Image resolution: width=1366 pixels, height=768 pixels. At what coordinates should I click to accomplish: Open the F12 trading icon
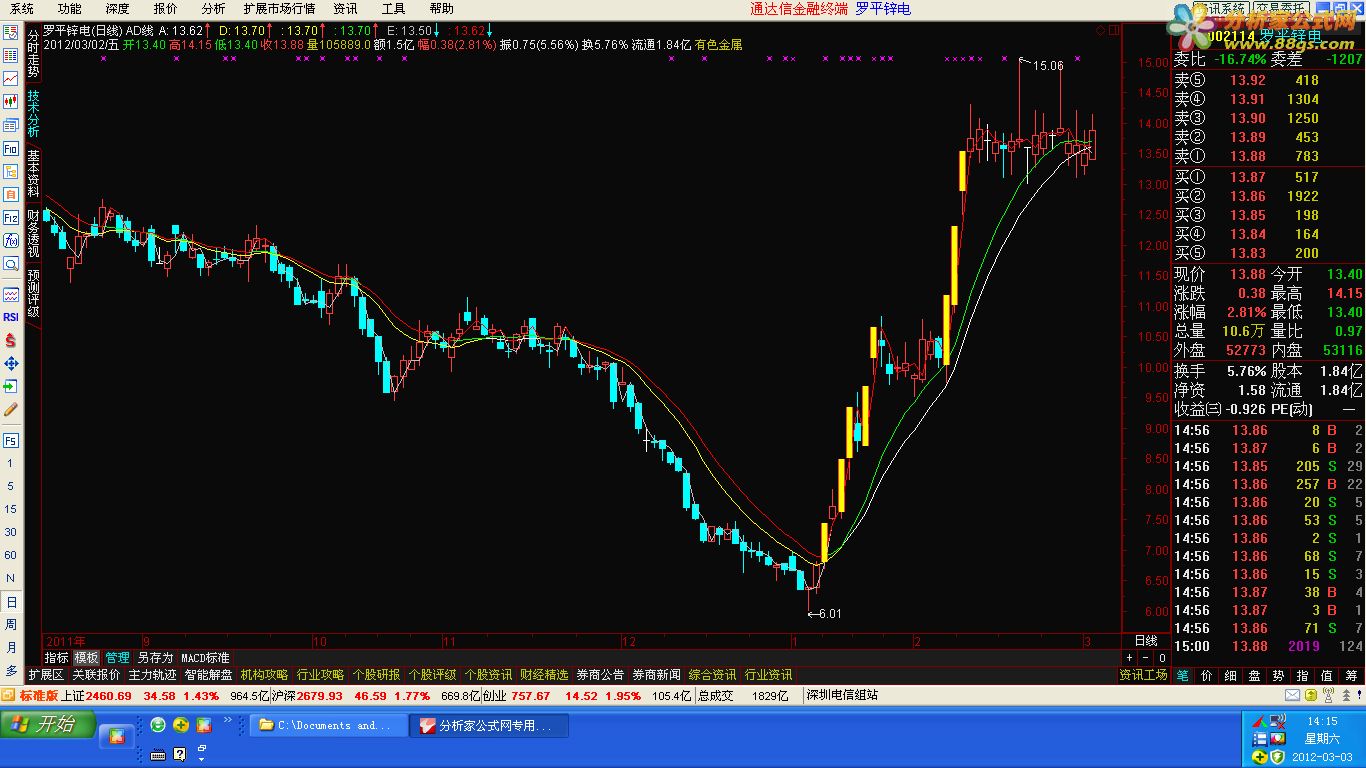11,218
